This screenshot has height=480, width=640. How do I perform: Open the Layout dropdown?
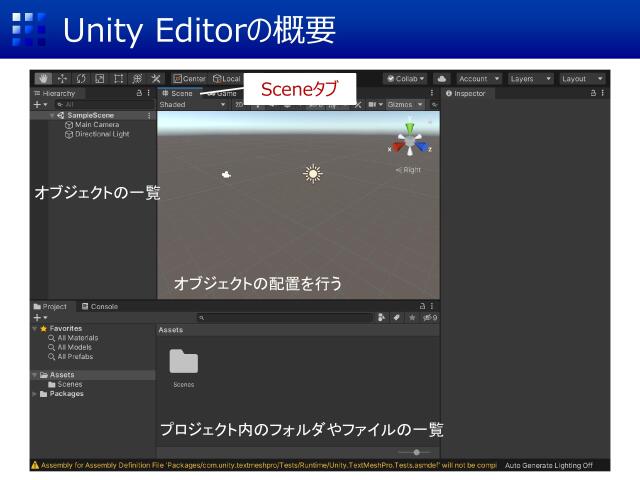582,78
